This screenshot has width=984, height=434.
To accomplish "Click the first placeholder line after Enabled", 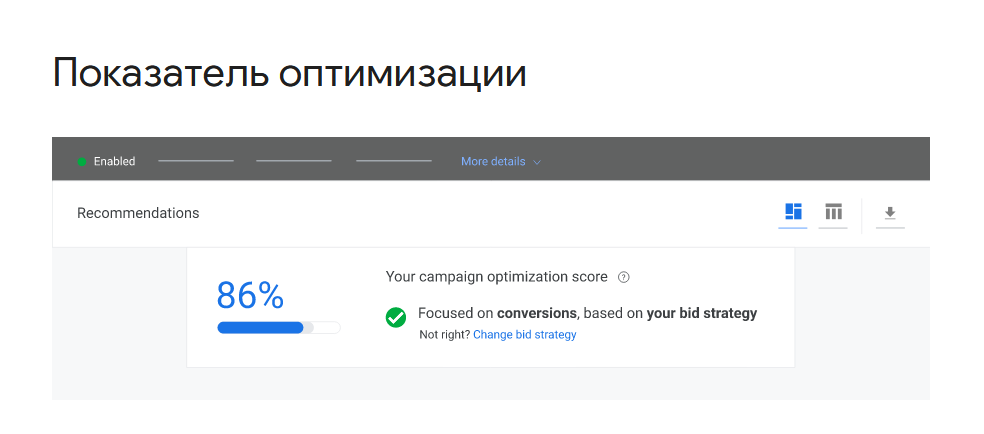I will (196, 161).
